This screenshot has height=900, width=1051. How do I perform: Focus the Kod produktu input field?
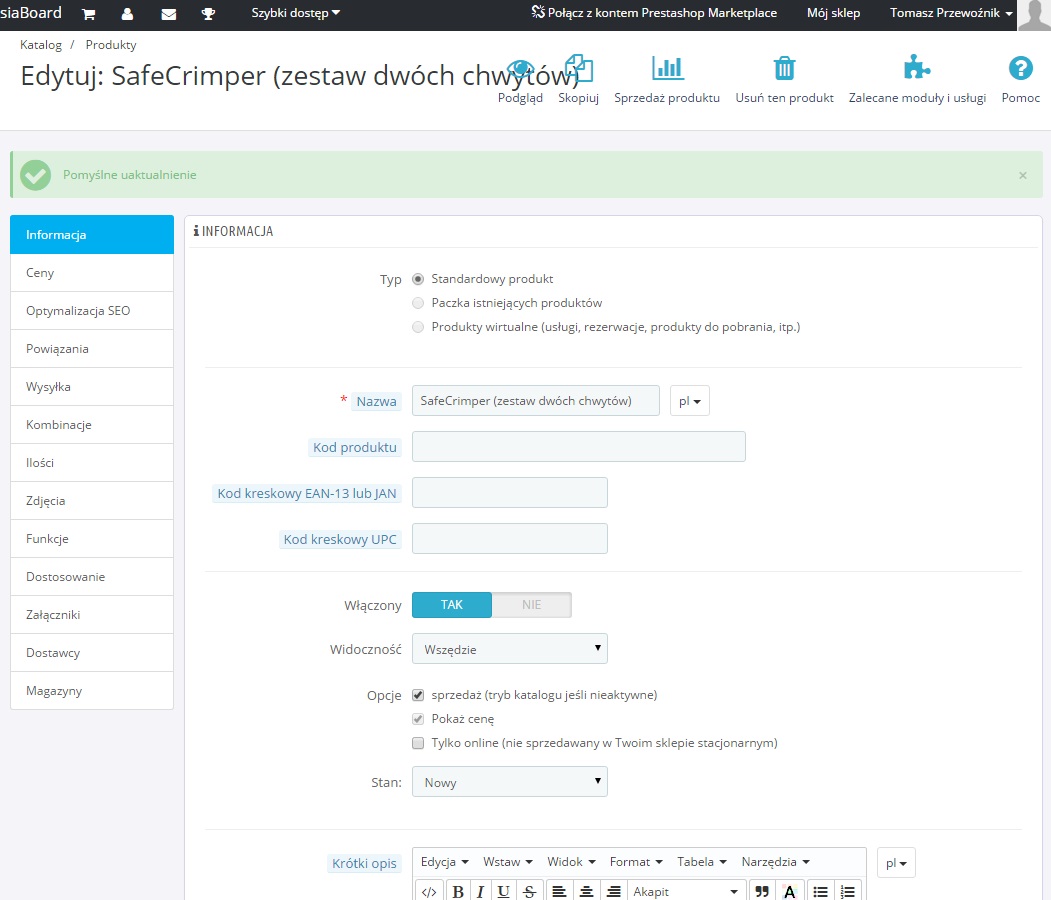(x=578, y=446)
